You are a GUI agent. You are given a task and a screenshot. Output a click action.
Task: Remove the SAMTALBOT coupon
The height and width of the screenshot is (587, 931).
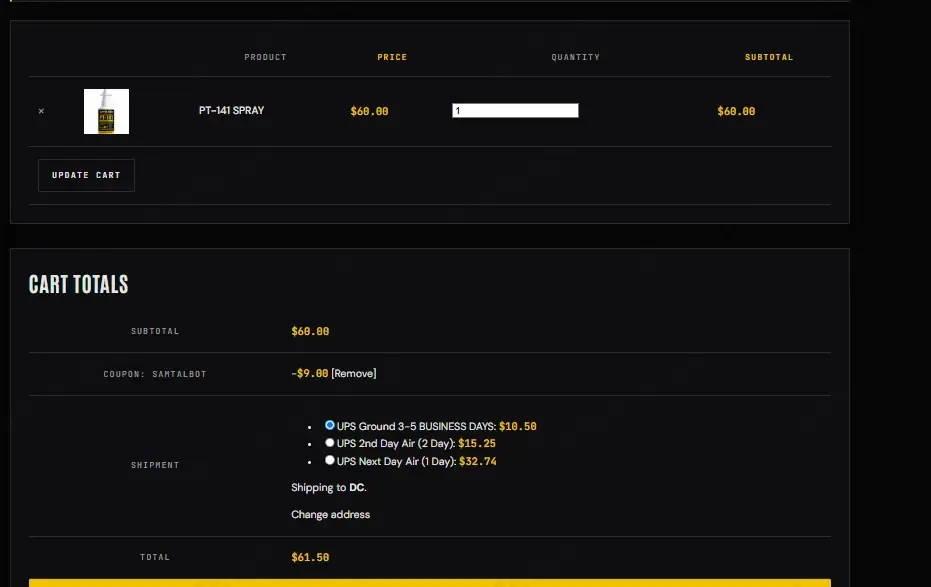pos(354,373)
